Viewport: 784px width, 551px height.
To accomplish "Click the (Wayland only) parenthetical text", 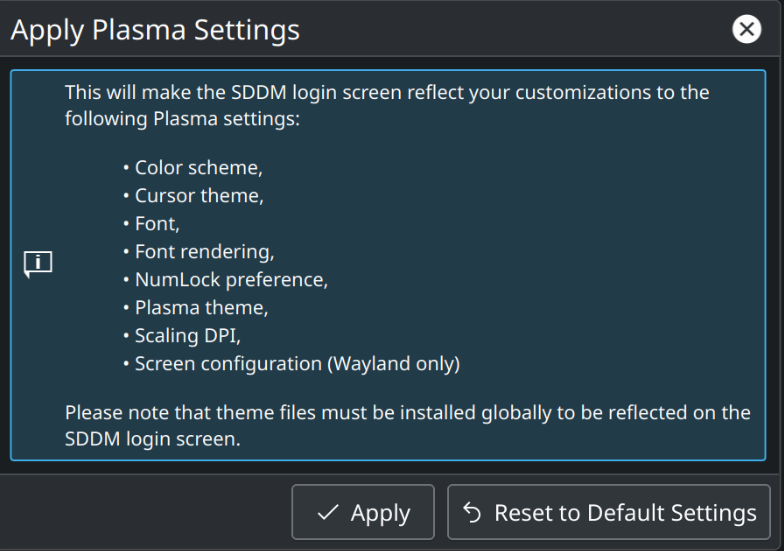I will pos(394,364).
